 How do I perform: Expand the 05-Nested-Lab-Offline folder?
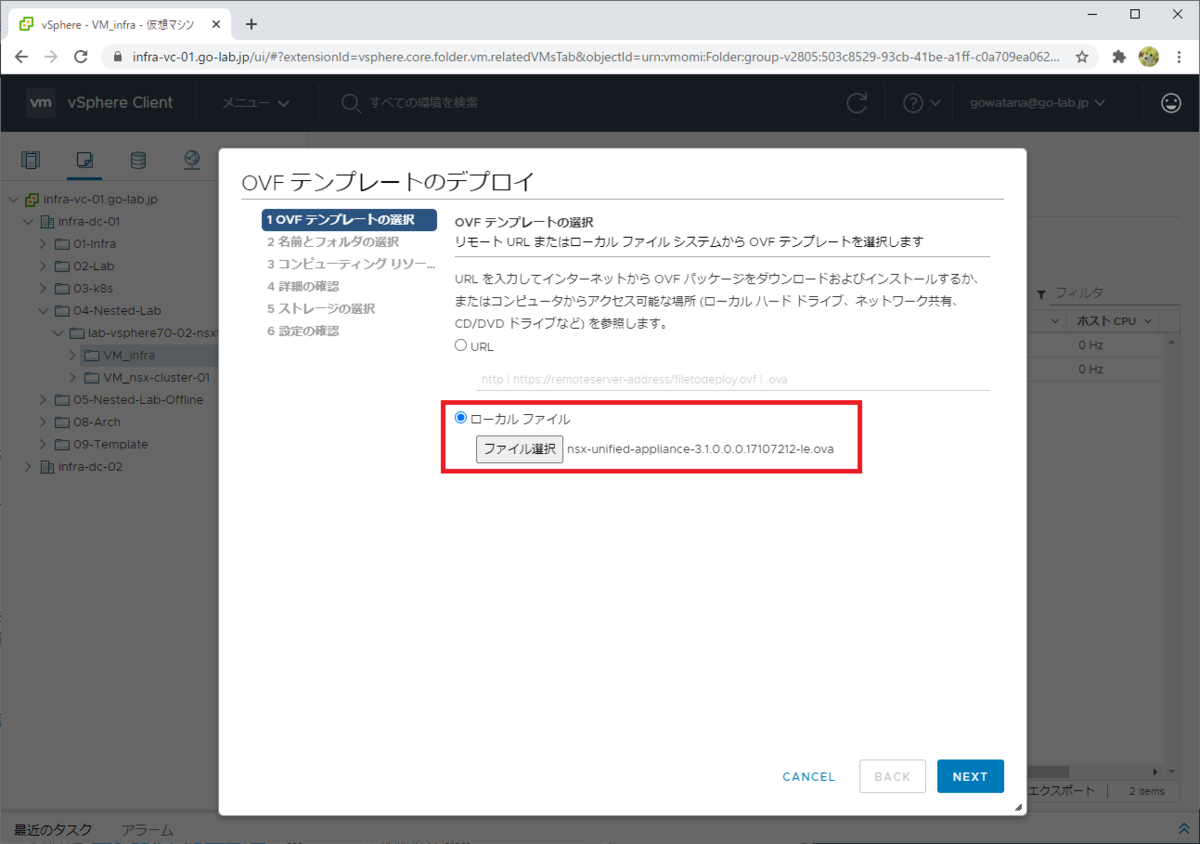point(42,399)
